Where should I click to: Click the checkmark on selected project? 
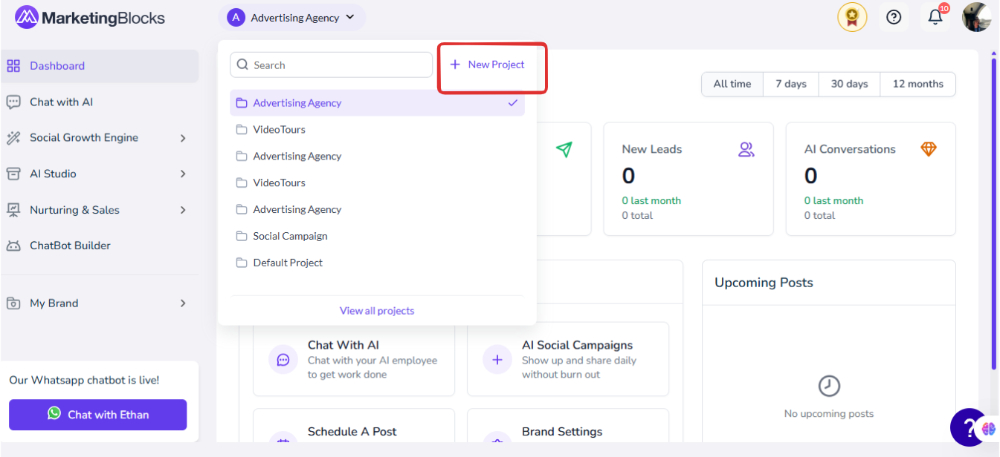[513, 103]
